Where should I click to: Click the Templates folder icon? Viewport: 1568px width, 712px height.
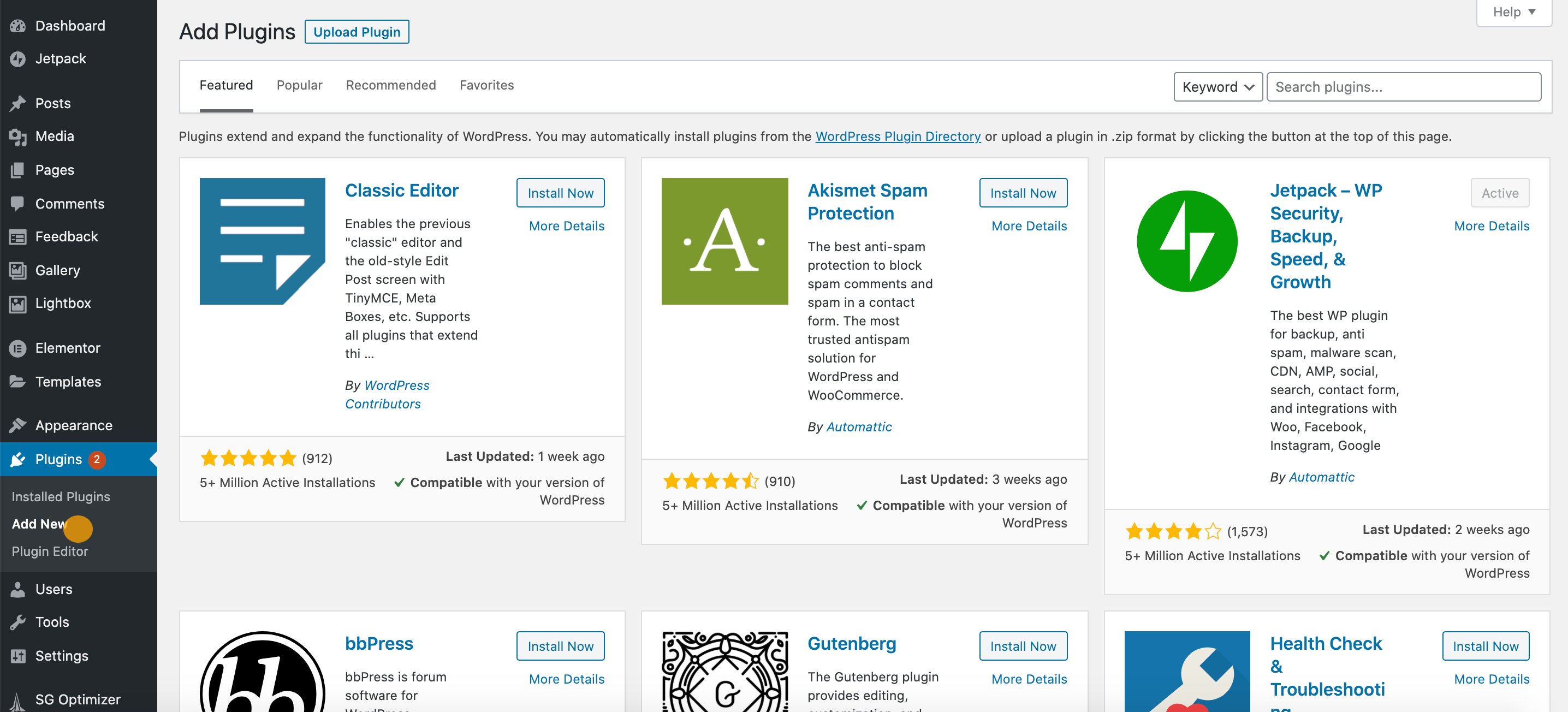17,382
